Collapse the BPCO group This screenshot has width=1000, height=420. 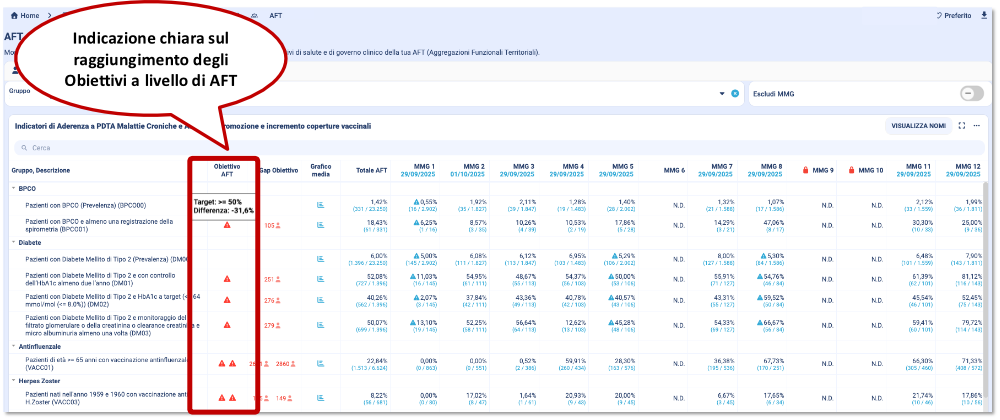click(14, 188)
